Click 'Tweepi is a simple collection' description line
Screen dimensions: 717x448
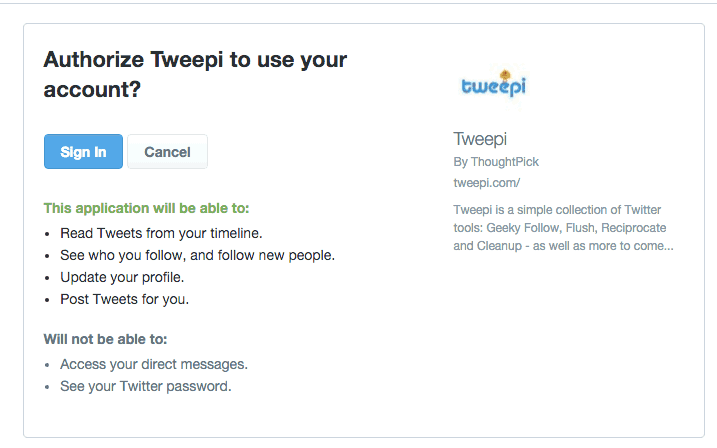pyautogui.click(x=557, y=210)
